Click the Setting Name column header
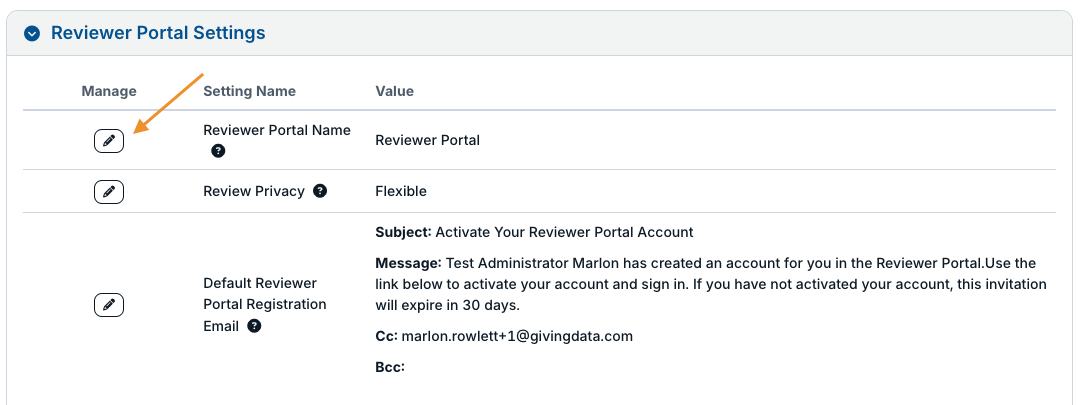This screenshot has height=405, width=1085. [249, 91]
